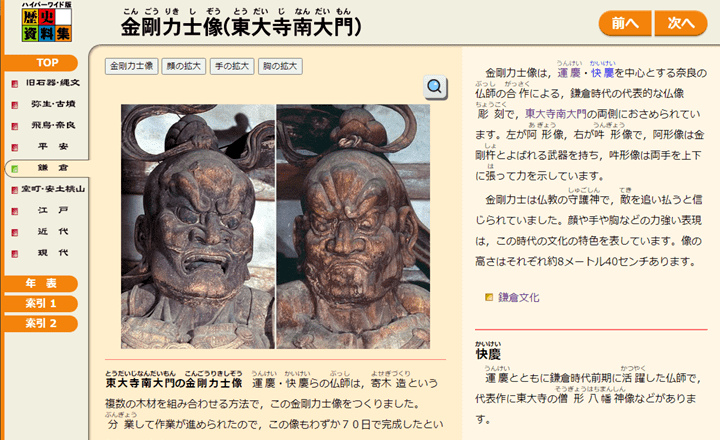Select the 鎌倉 era
The height and width of the screenshot is (440, 720).
tap(53, 168)
